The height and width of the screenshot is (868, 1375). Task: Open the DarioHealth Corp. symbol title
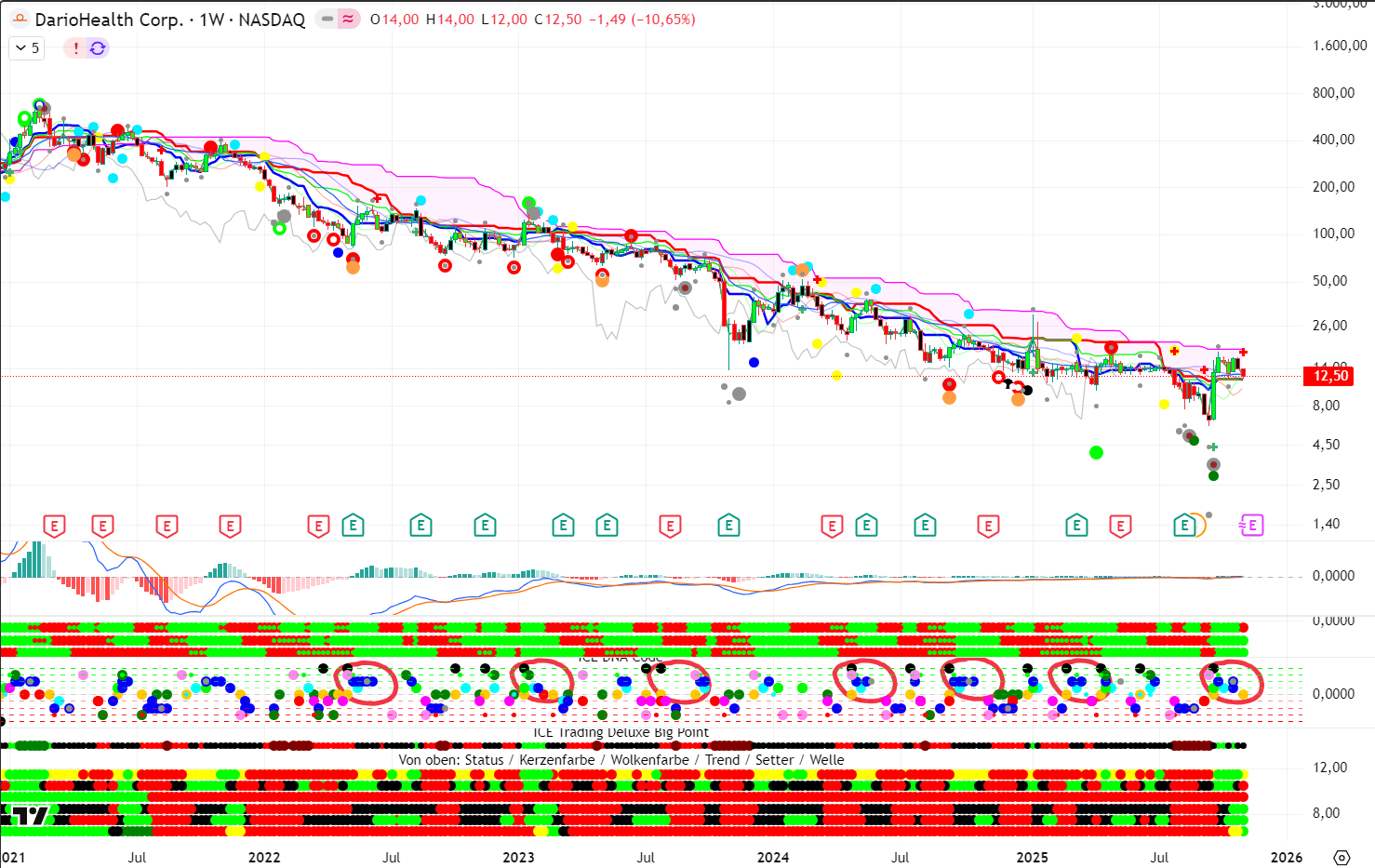108,20
